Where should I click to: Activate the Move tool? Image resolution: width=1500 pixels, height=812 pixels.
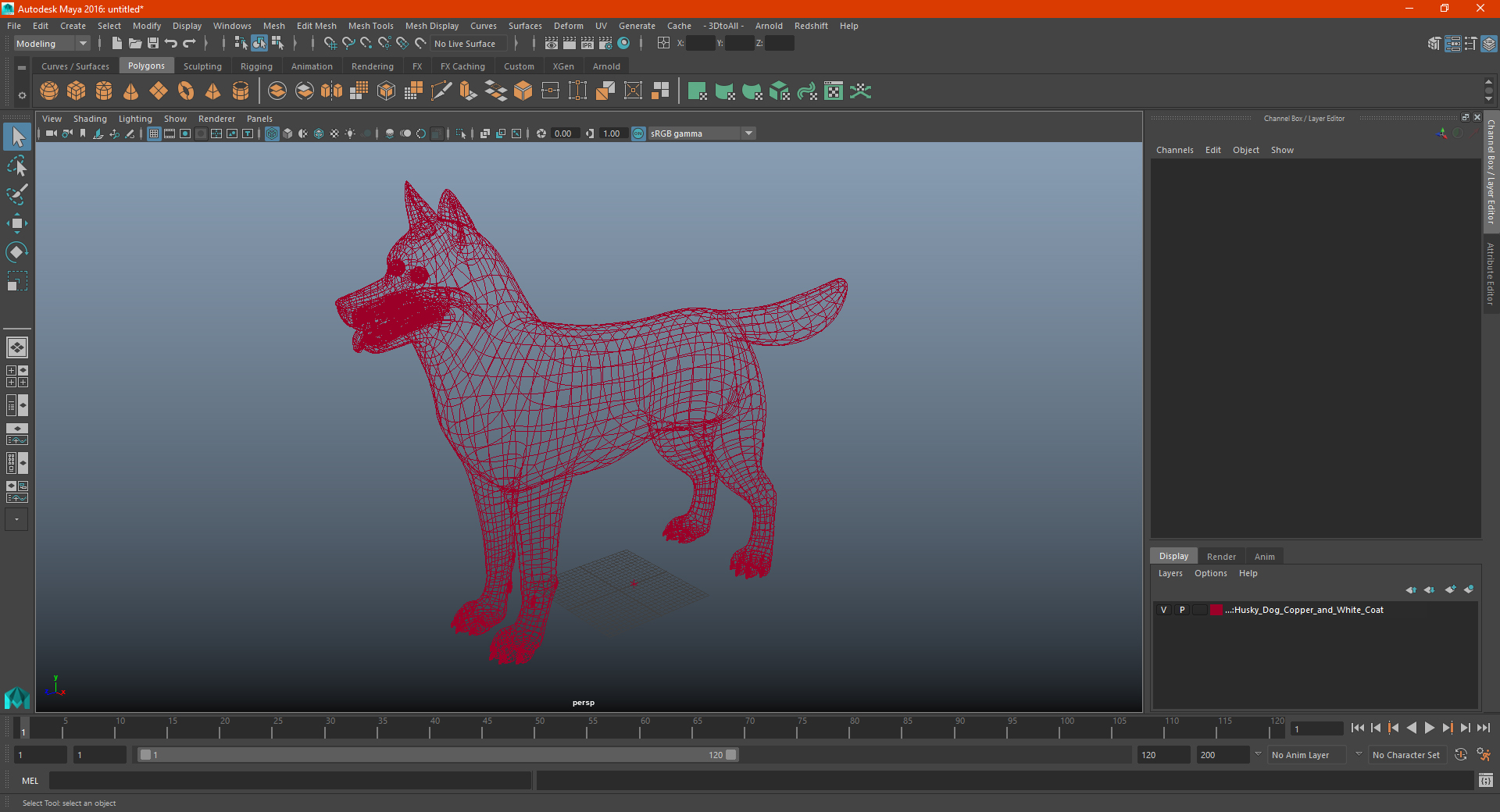pyautogui.click(x=17, y=223)
